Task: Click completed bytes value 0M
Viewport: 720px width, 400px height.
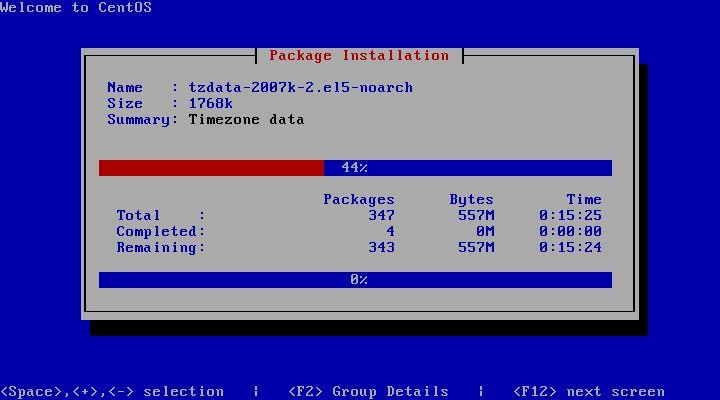Action: point(485,231)
